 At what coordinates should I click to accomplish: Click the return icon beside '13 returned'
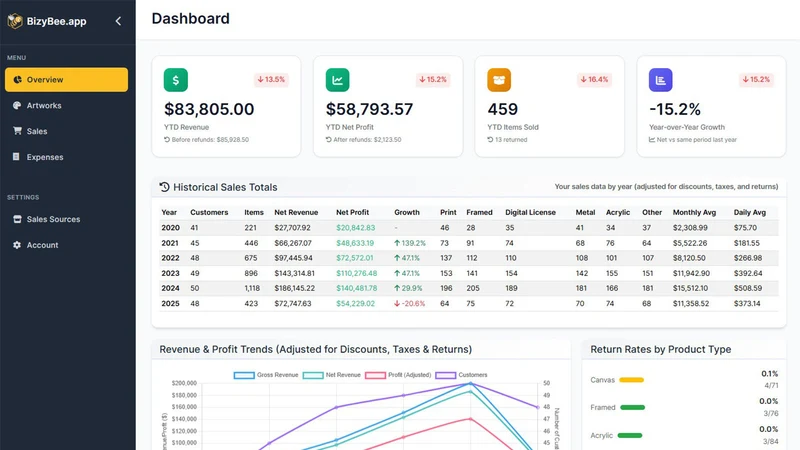point(490,139)
